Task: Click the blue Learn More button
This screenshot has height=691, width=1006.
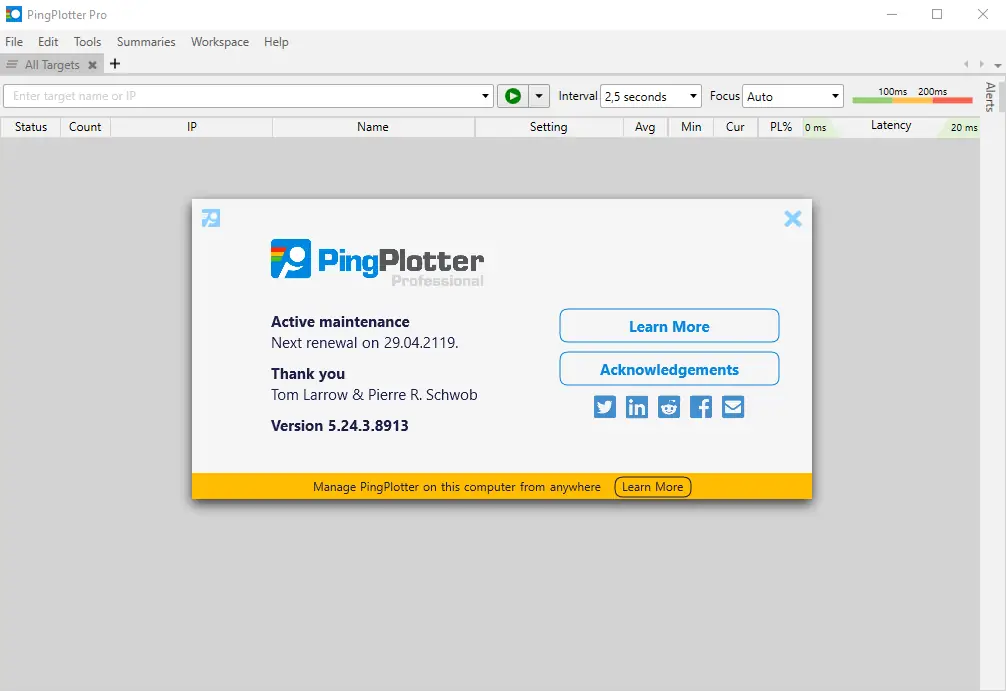Action: (669, 326)
